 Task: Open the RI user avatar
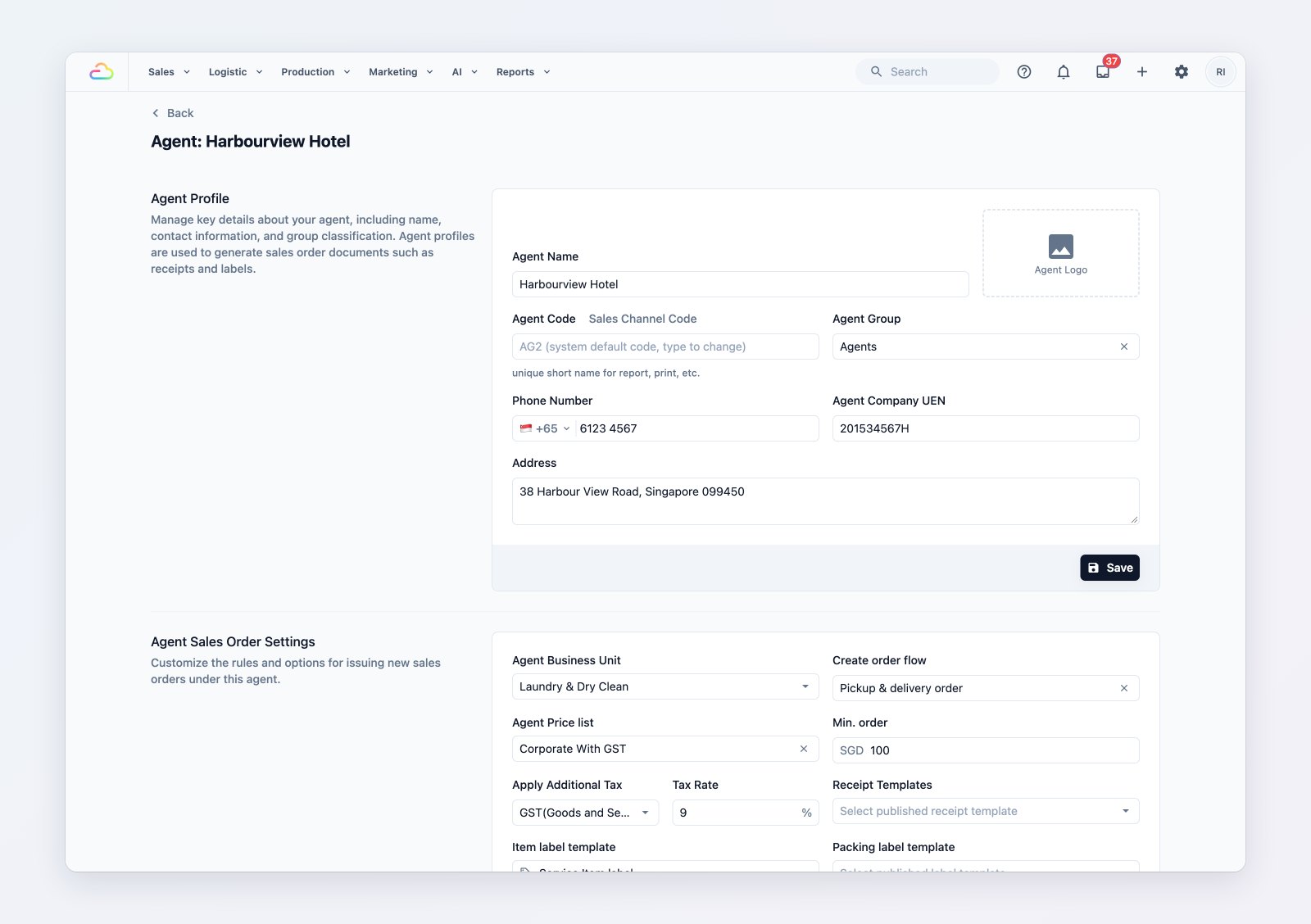[x=1221, y=72]
